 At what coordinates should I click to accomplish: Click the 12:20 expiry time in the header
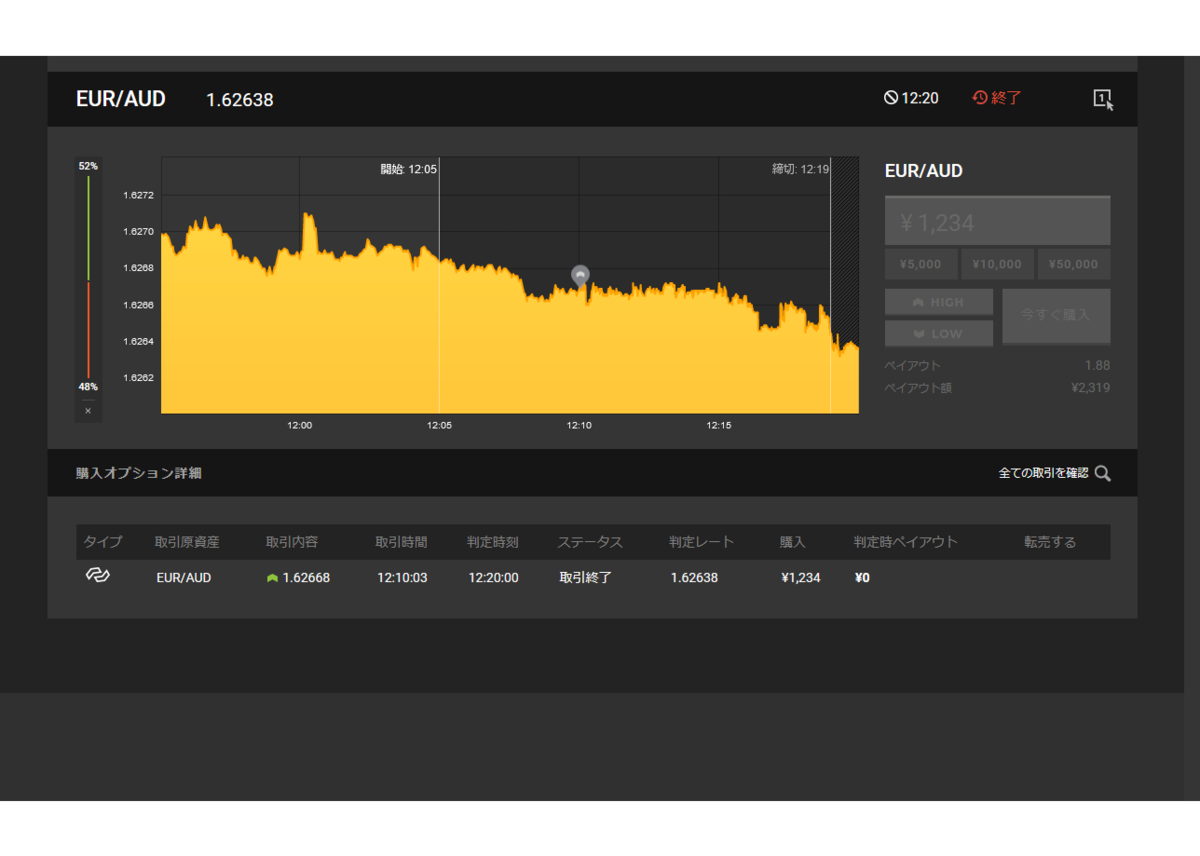click(x=920, y=98)
